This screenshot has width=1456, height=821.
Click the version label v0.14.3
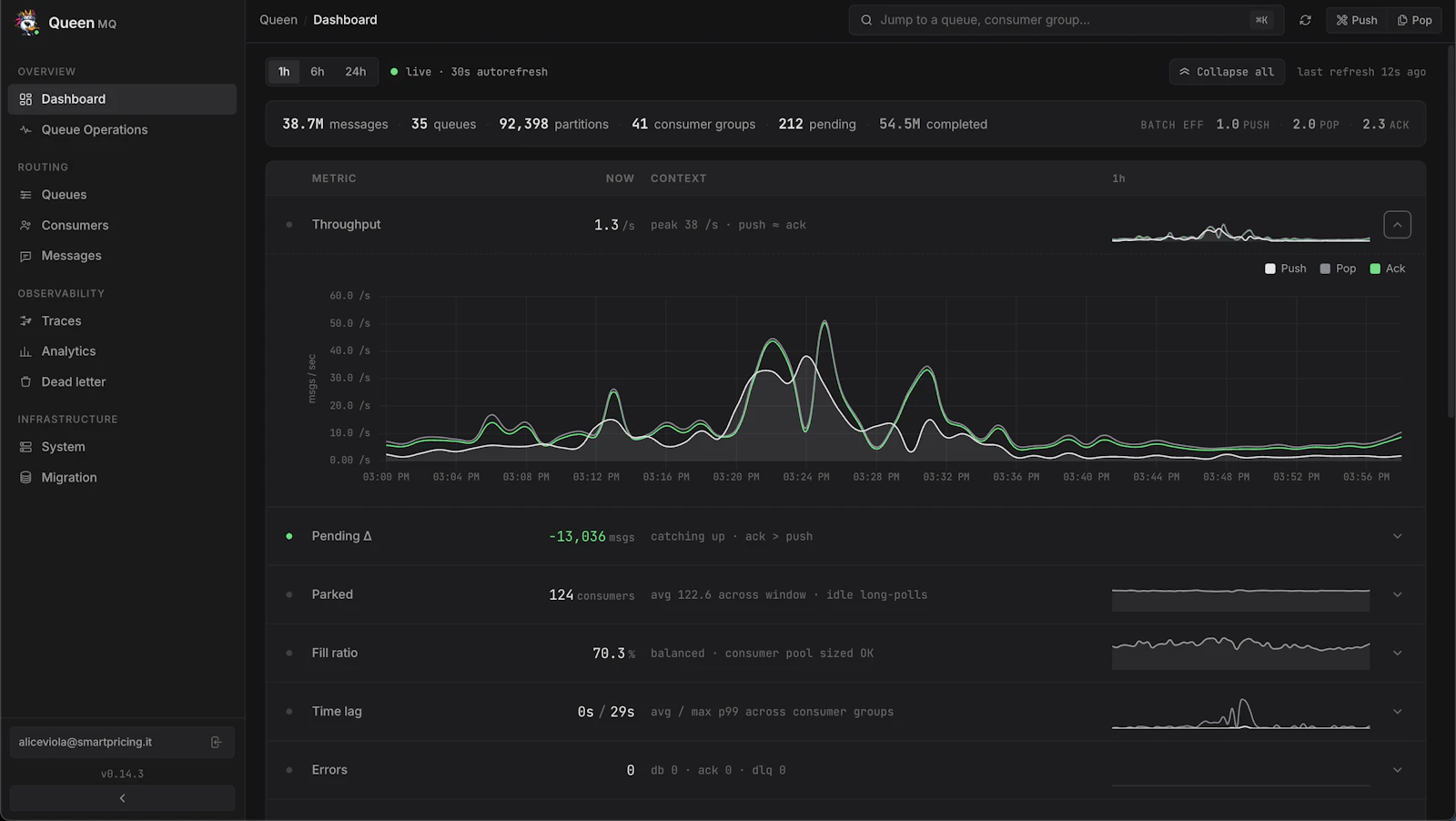click(122, 775)
